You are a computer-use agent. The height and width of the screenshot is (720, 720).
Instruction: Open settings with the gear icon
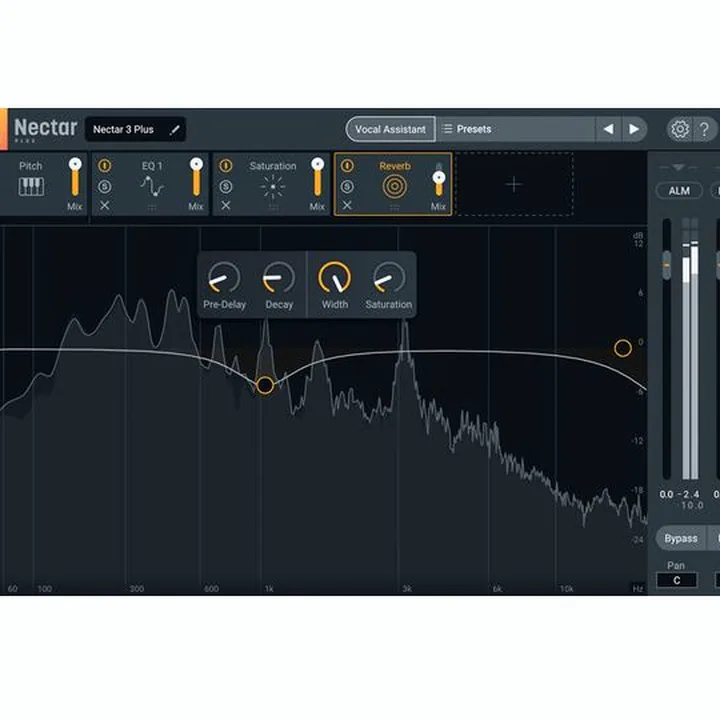click(x=680, y=129)
